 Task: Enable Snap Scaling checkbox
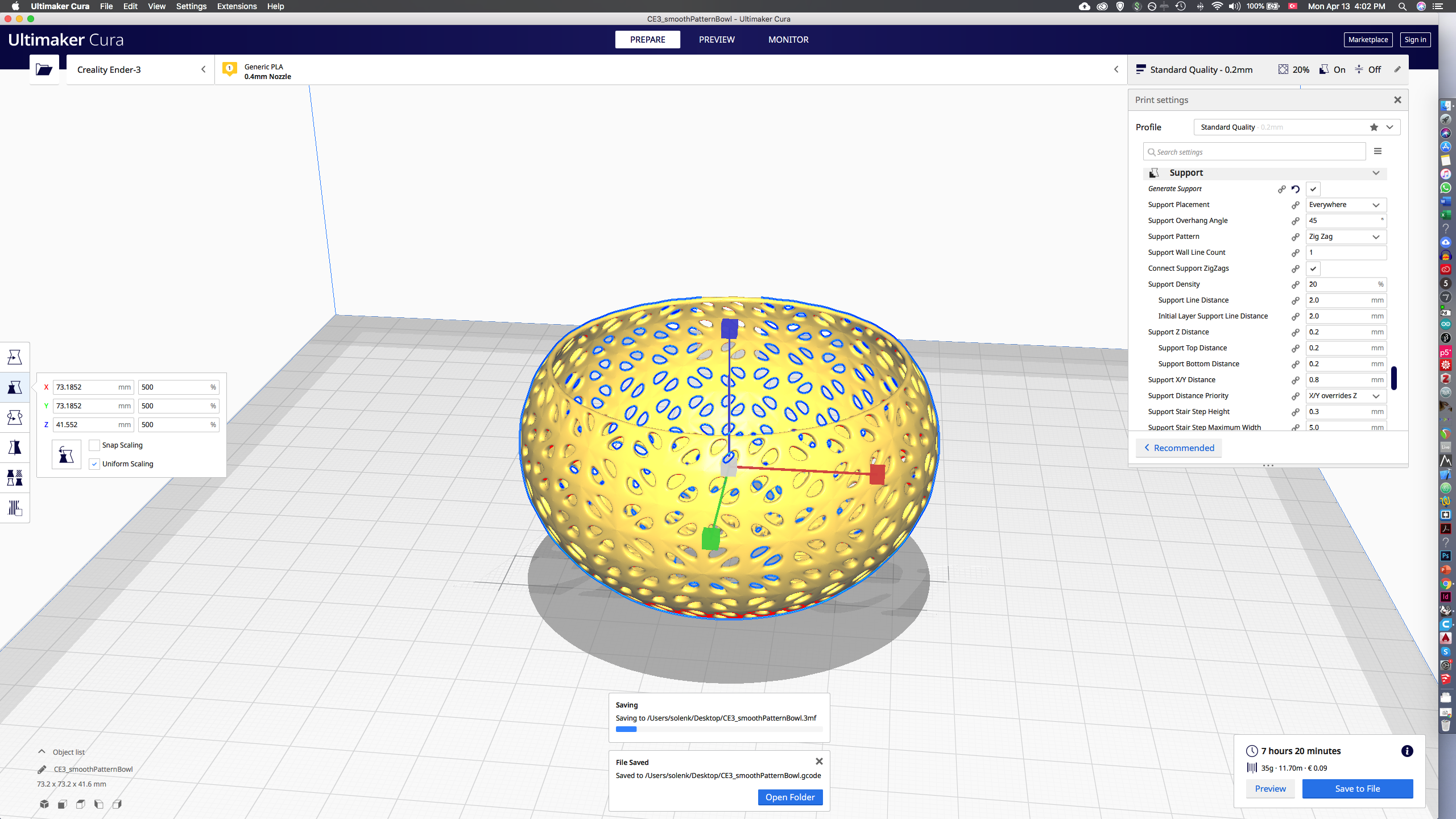(94, 445)
